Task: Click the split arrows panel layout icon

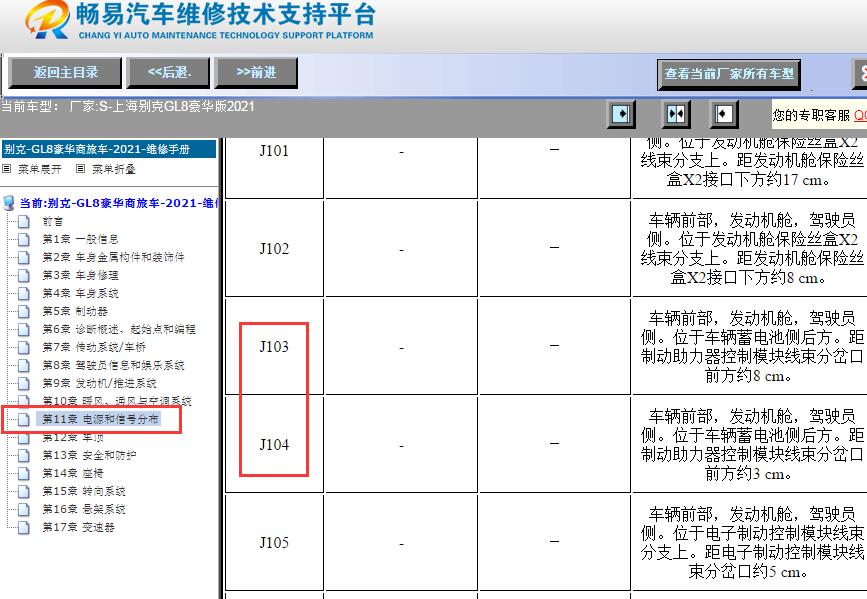Action: click(676, 114)
